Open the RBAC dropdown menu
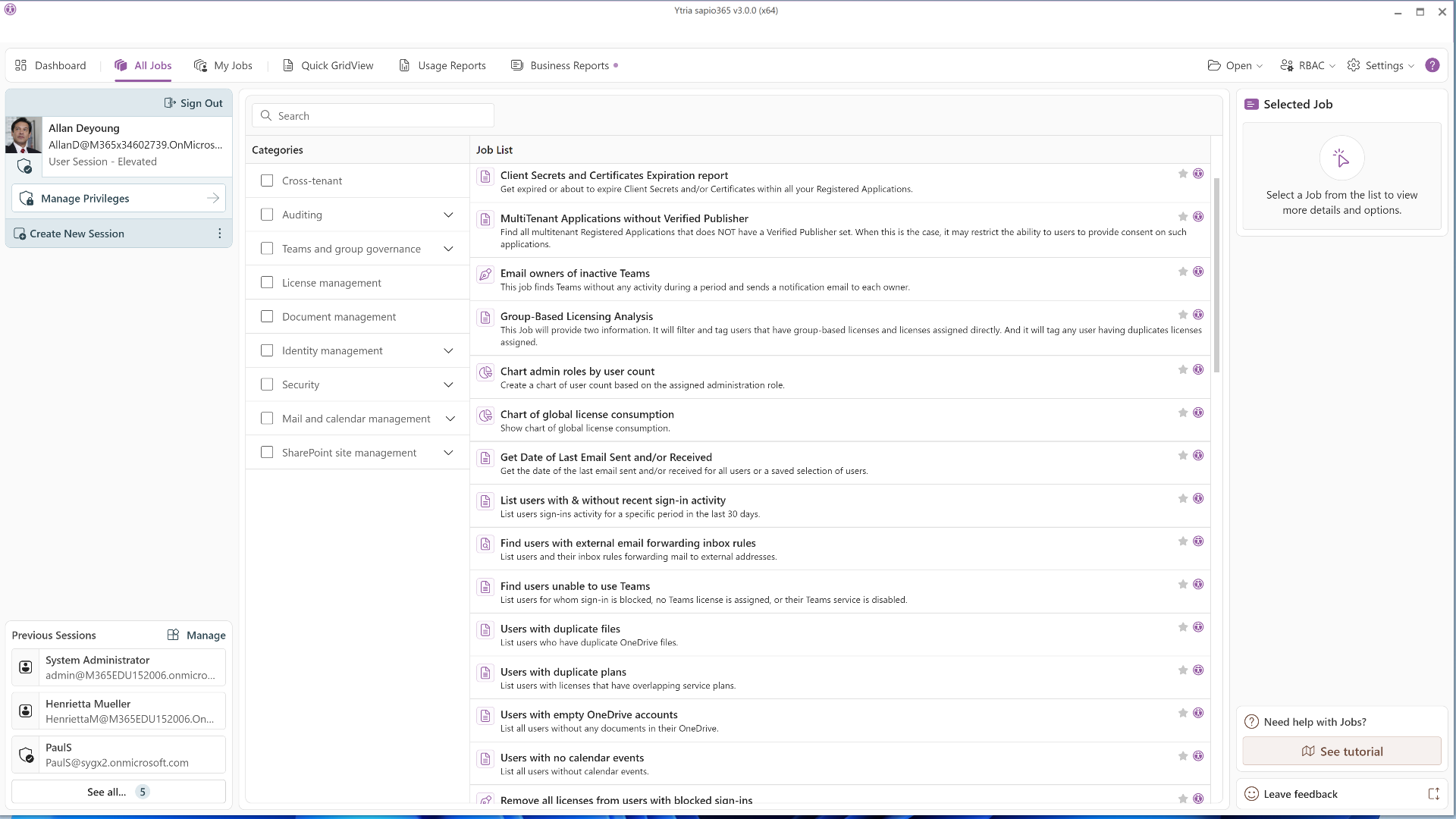Viewport: 1456px width, 819px height. pos(1308,65)
